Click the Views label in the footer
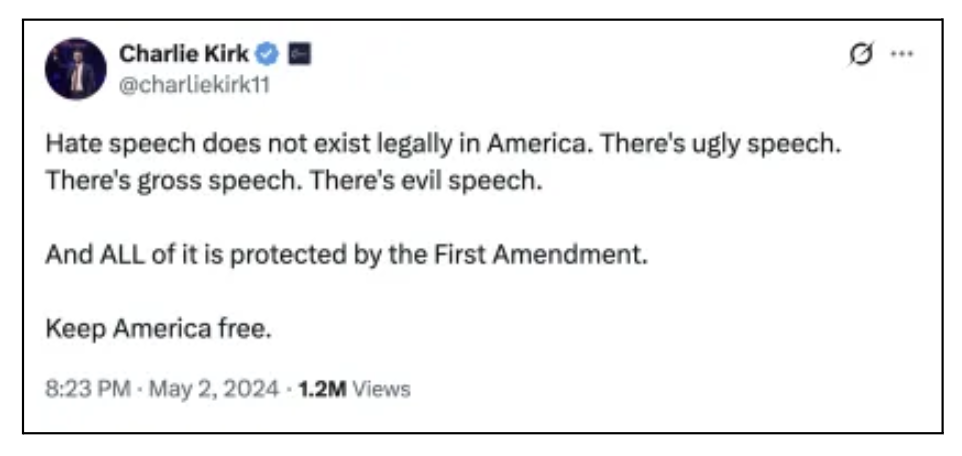 (379, 389)
